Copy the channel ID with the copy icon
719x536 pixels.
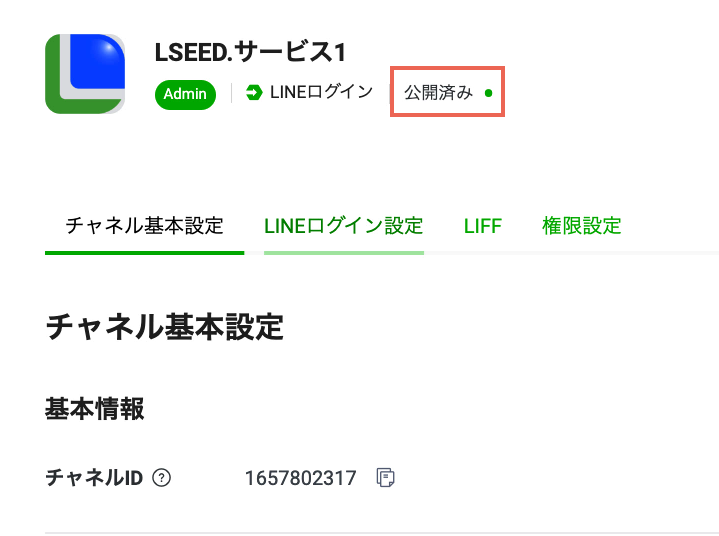point(385,478)
